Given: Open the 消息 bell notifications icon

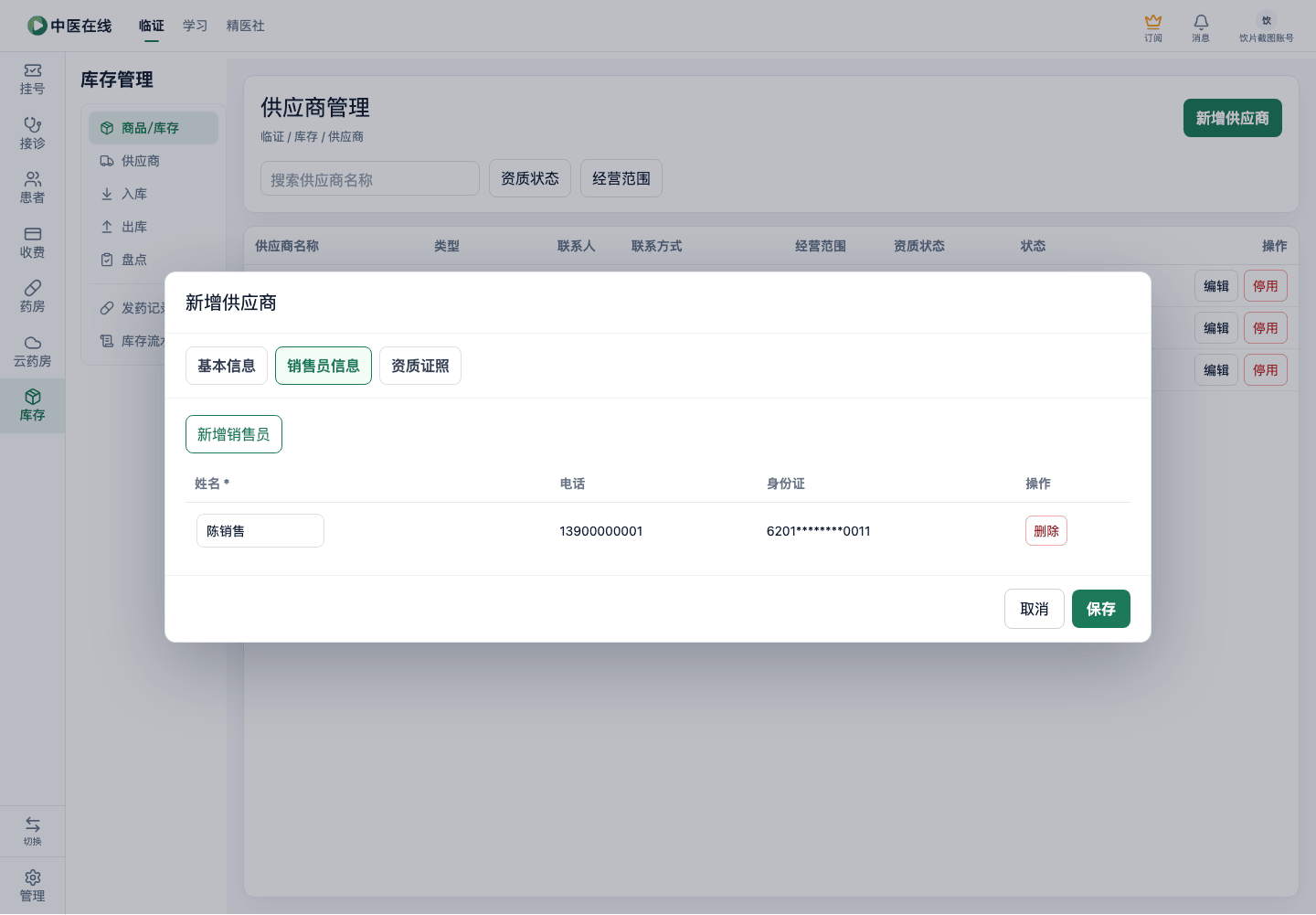Looking at the screenshot, I should [x=1201, y=21].
